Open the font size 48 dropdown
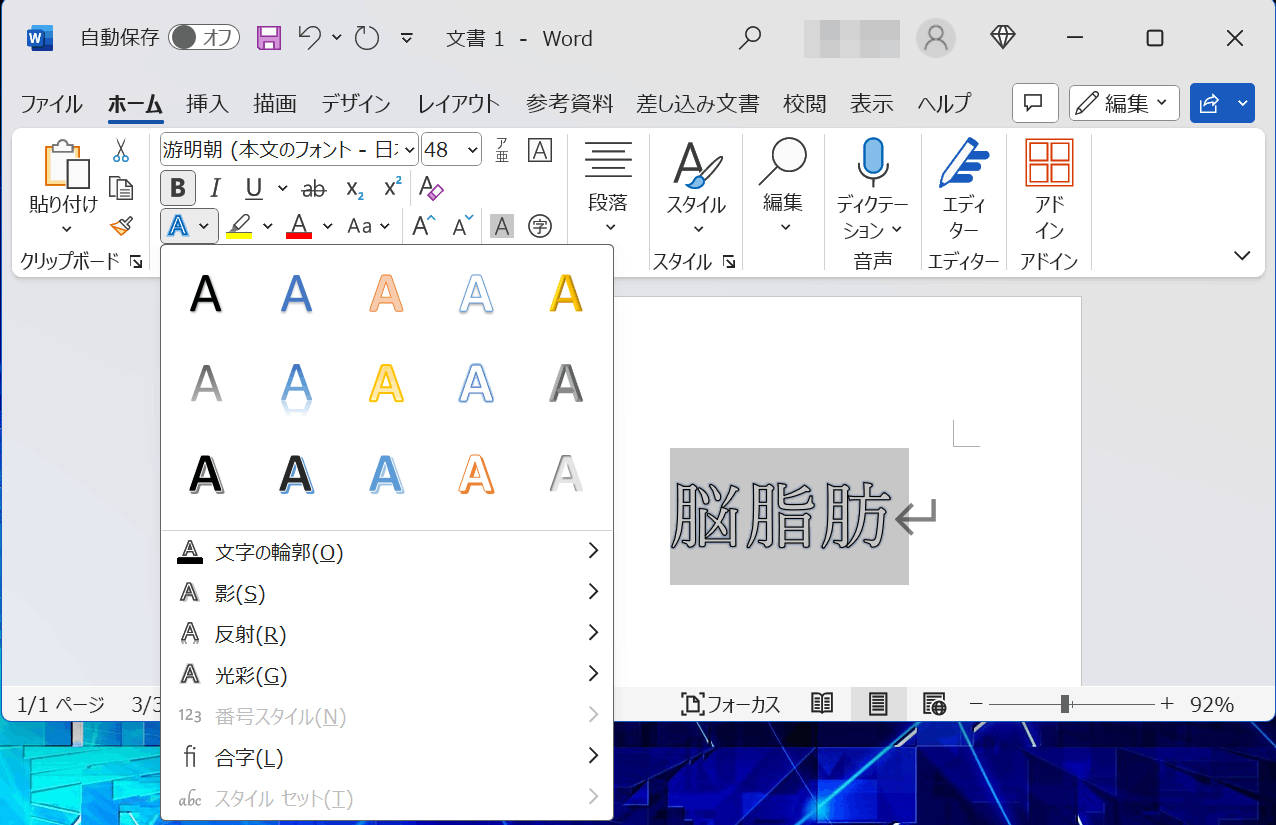Image resolution: width=1276 pixels, height=825 pixels. (x=472, y=151)
